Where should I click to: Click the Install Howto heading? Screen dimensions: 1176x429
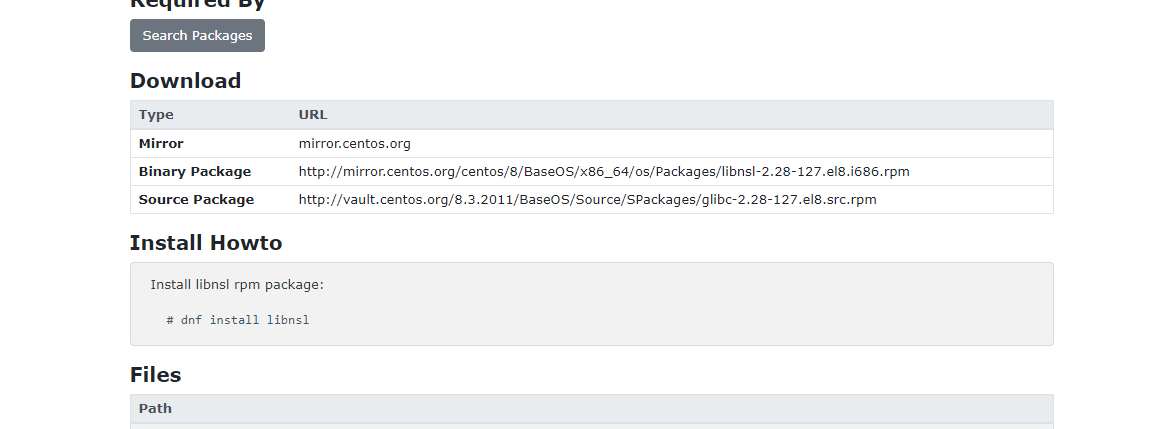(206, 243)
